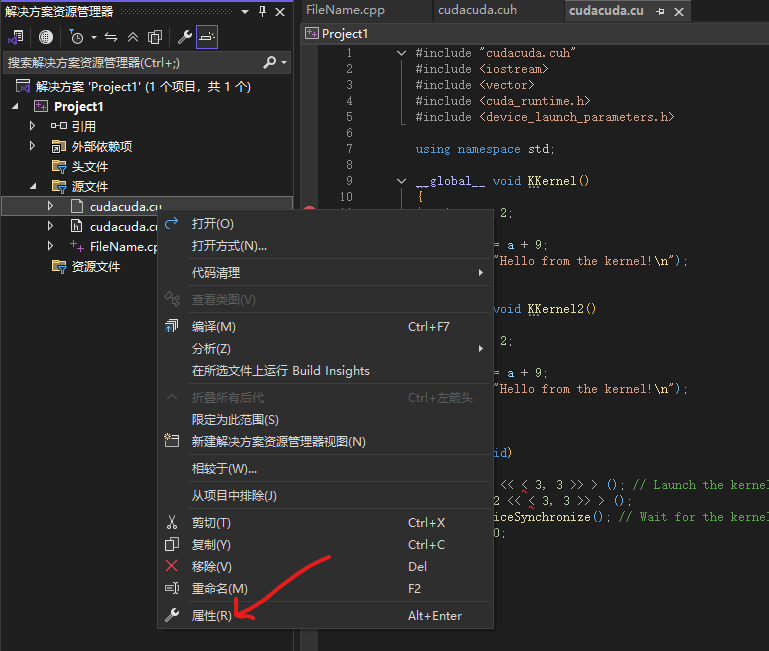
Task: Click 重命名(M) in the context menu
Action: coord(219,589)
